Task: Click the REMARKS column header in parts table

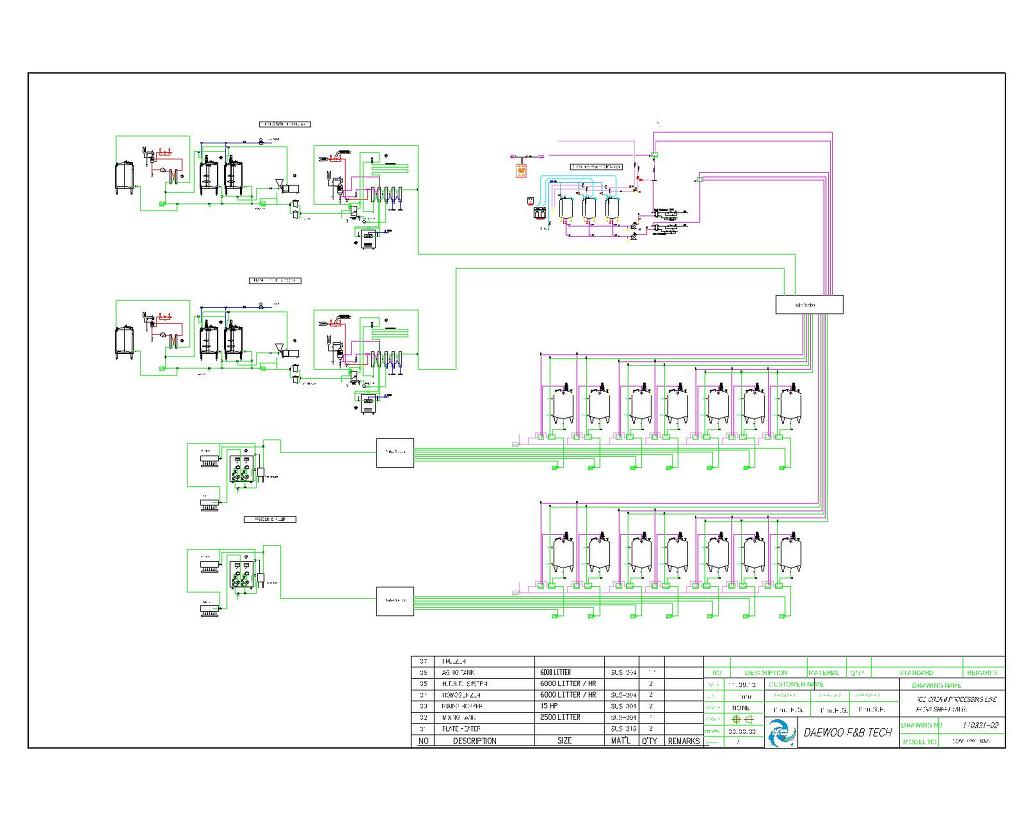Action: tap(684, 741)
